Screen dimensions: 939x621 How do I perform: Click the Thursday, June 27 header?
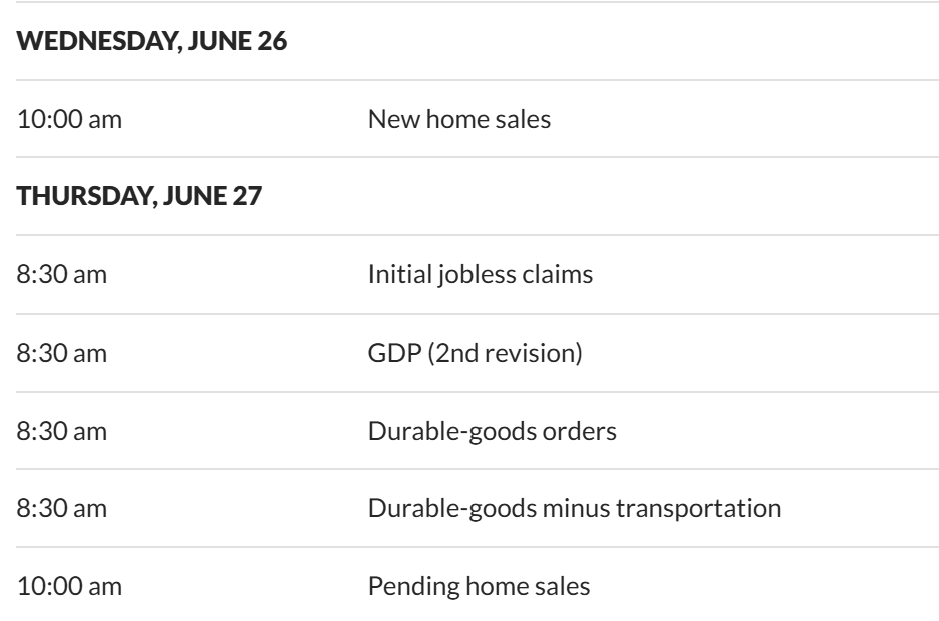(140, 197)
